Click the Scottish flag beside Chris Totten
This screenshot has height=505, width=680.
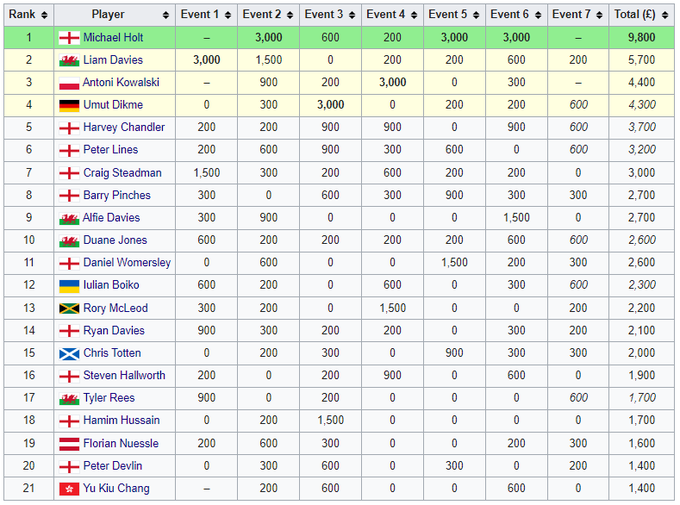pyautogui.click(x=69, y=353)
